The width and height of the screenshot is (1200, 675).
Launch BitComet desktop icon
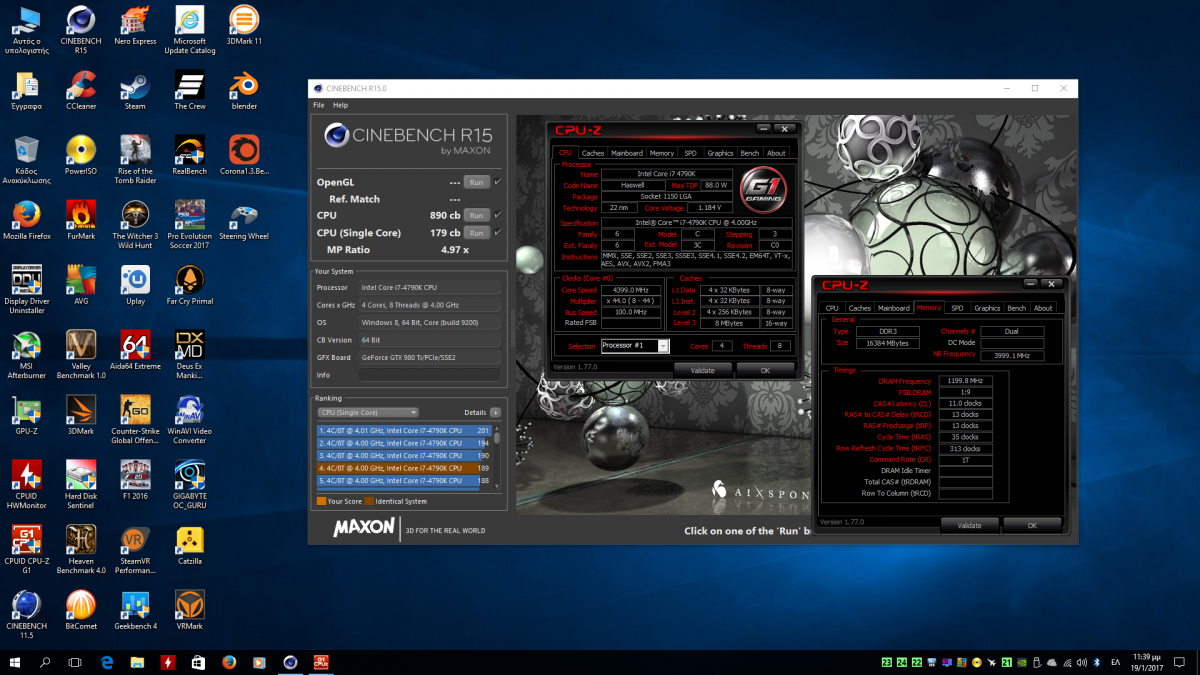click(x=80, y=611)
